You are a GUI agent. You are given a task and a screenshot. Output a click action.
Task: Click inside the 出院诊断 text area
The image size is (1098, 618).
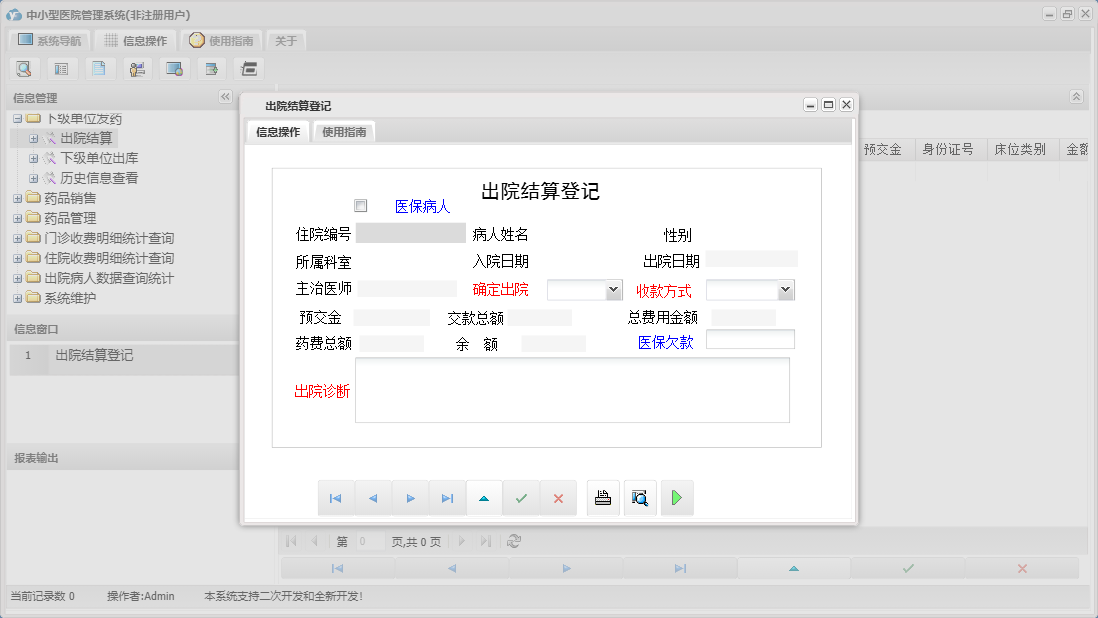click(x=572, y=390)
